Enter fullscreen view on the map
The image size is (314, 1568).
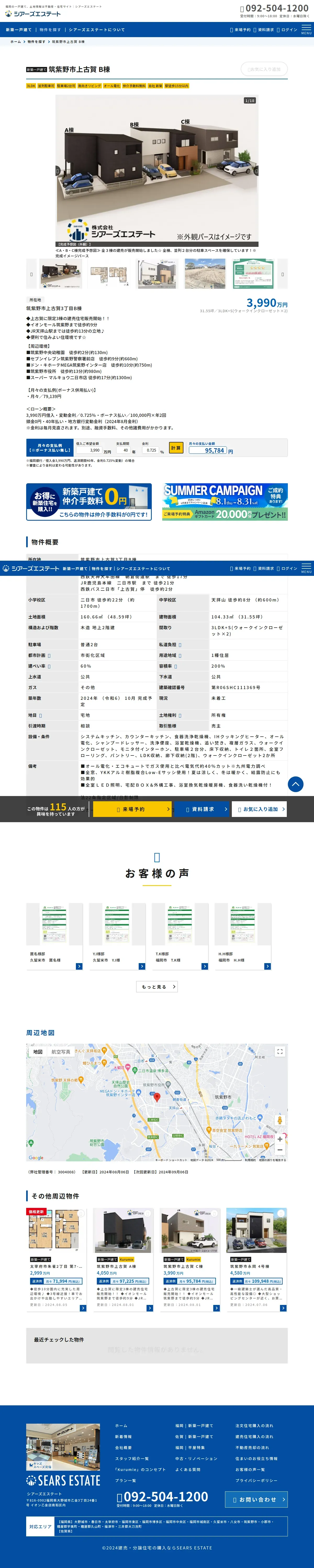pos(280,1051)
